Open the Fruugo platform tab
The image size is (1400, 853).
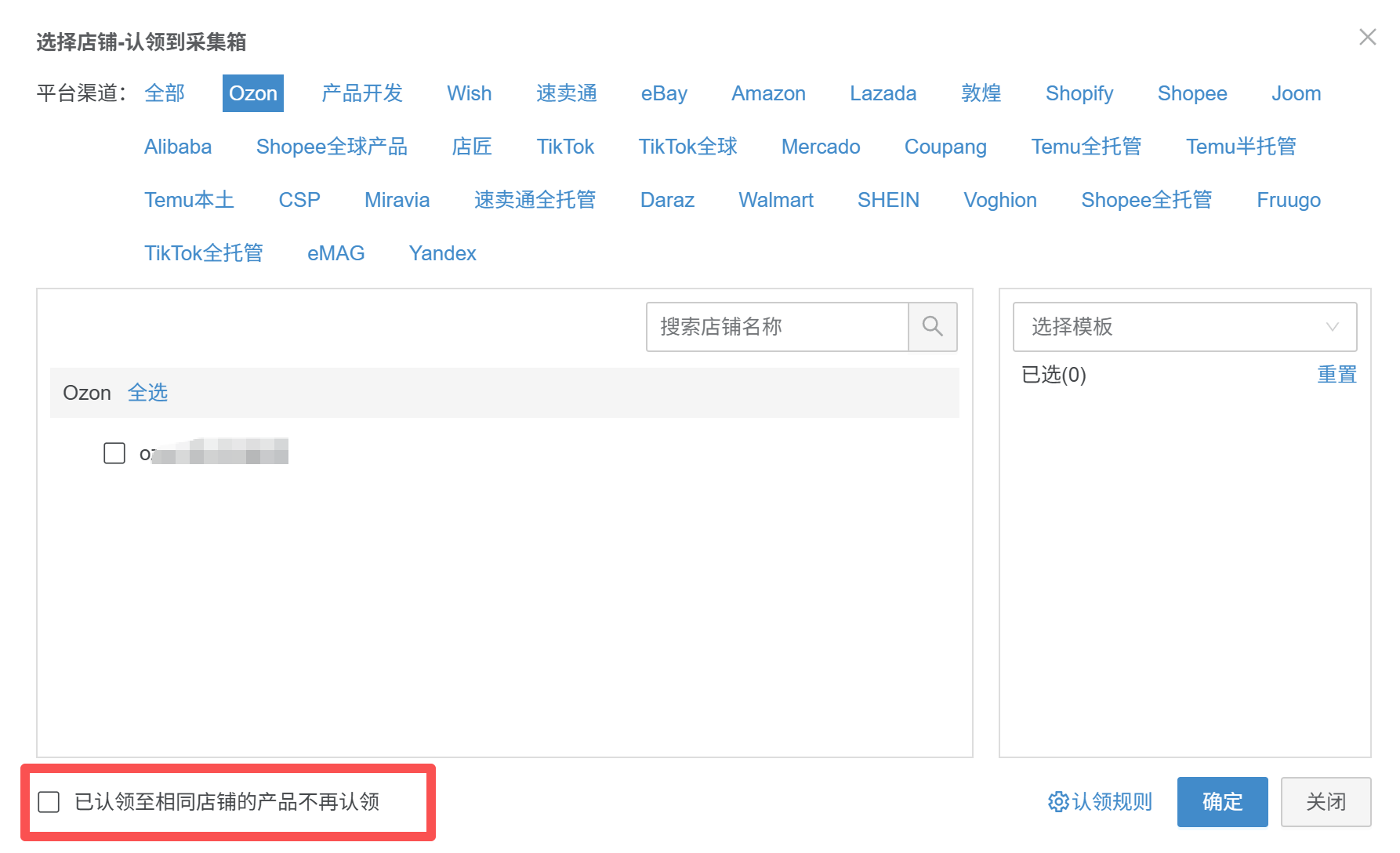tap(1289, 200)
